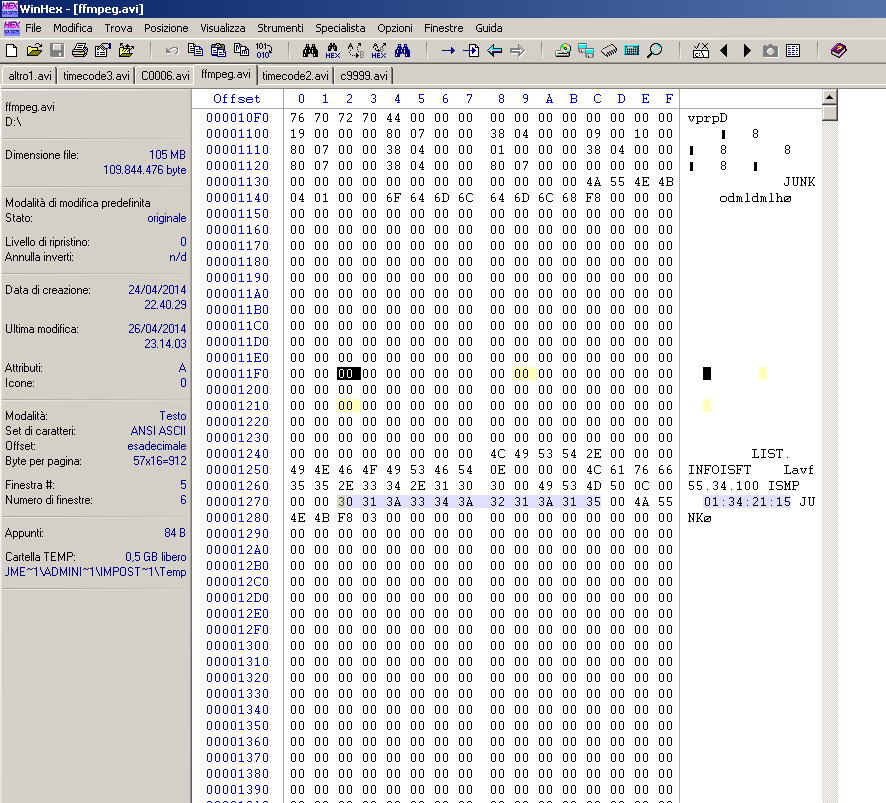Open the Specialista menu
Image resolution: width=886 pixels, height=803 pixels.
click(340, 28)
